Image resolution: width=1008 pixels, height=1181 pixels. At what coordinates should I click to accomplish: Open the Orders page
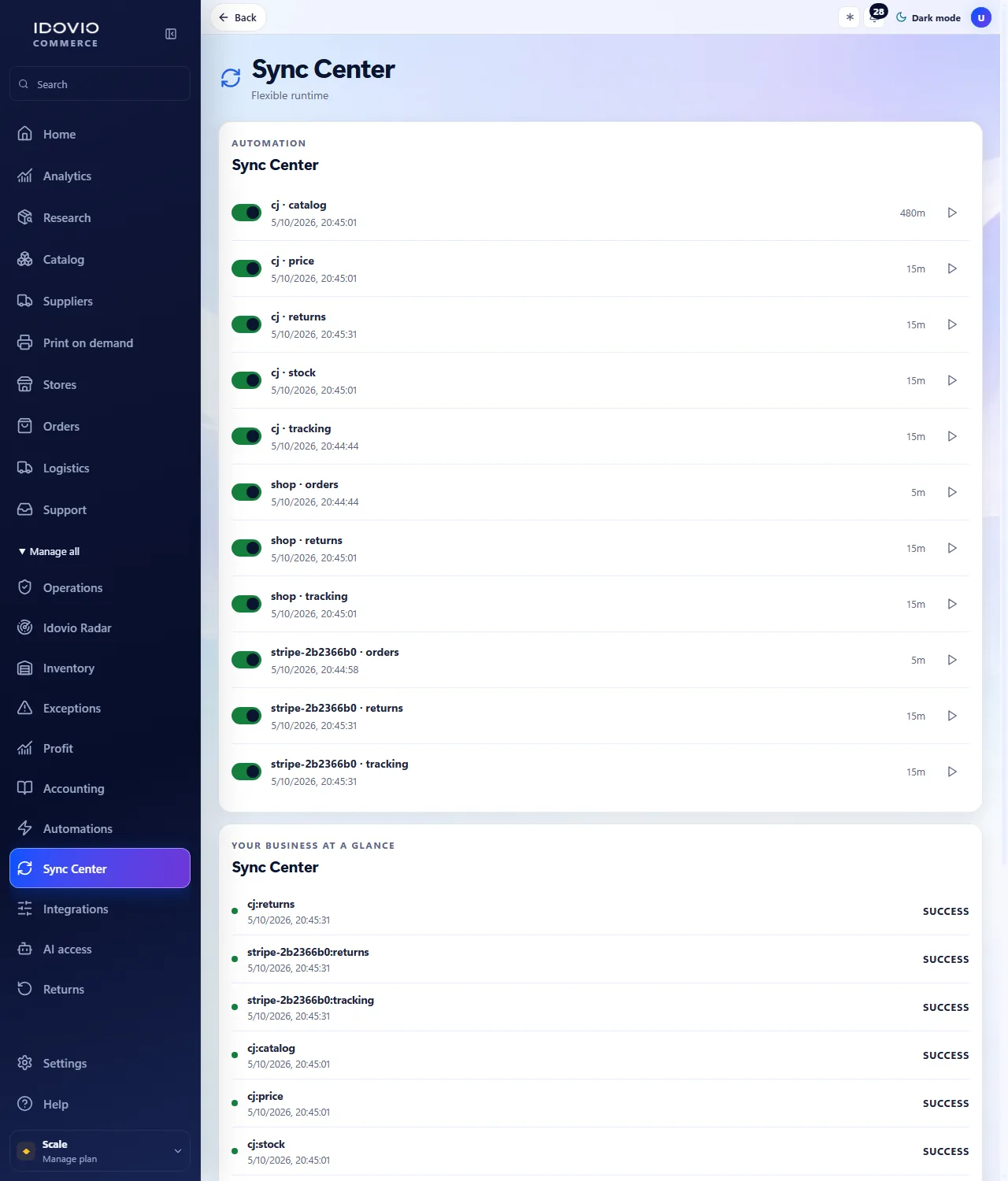(100, 426)
